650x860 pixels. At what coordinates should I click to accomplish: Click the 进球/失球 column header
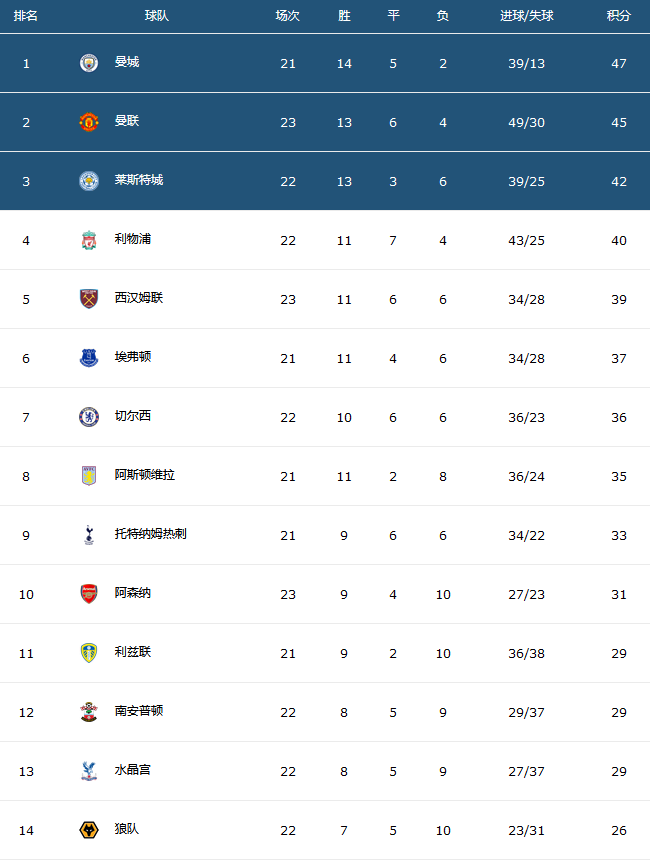pyautogui.click(x=527, y=16)
